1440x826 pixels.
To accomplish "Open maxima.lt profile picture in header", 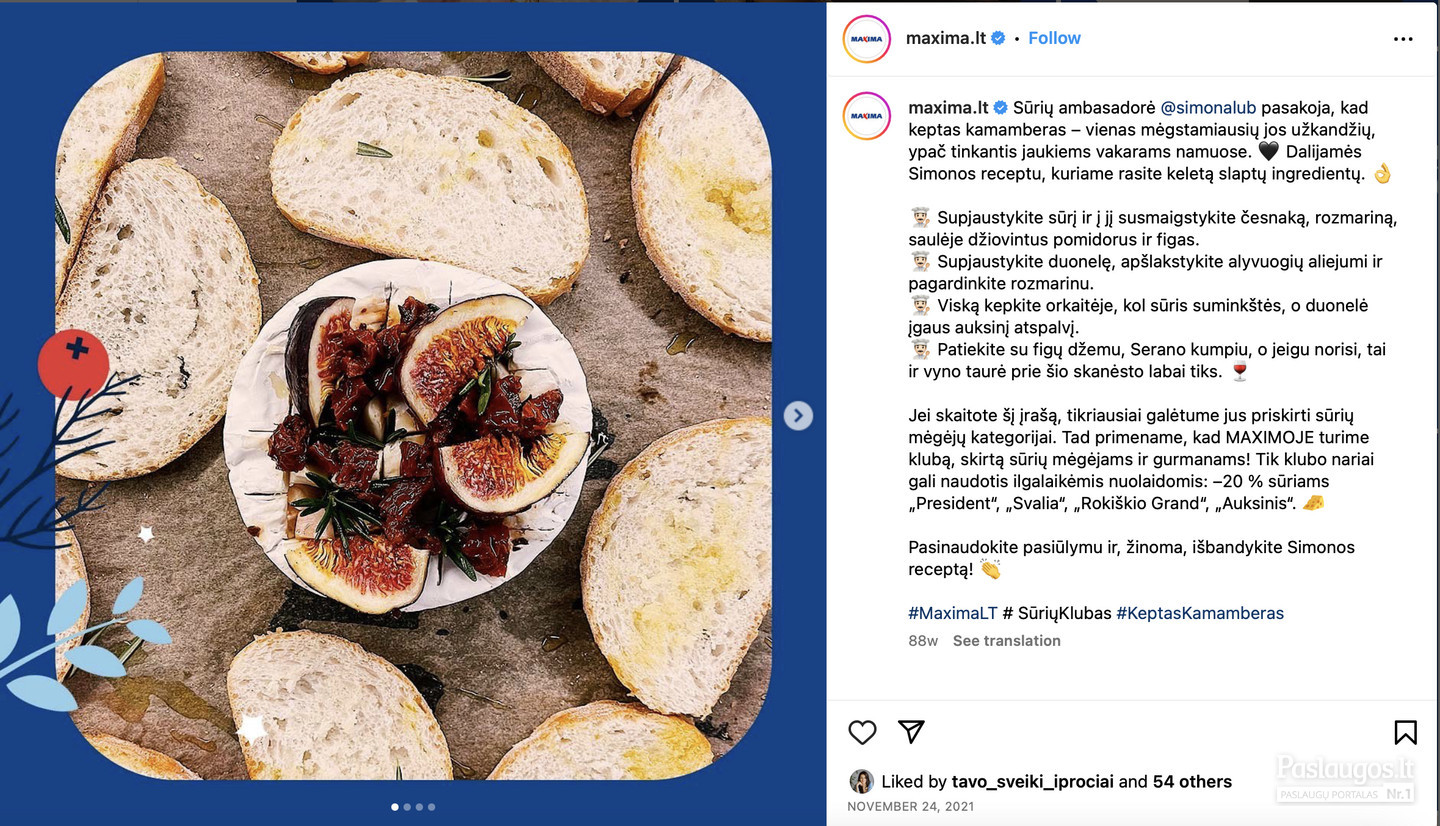I will tap(866, 39).
